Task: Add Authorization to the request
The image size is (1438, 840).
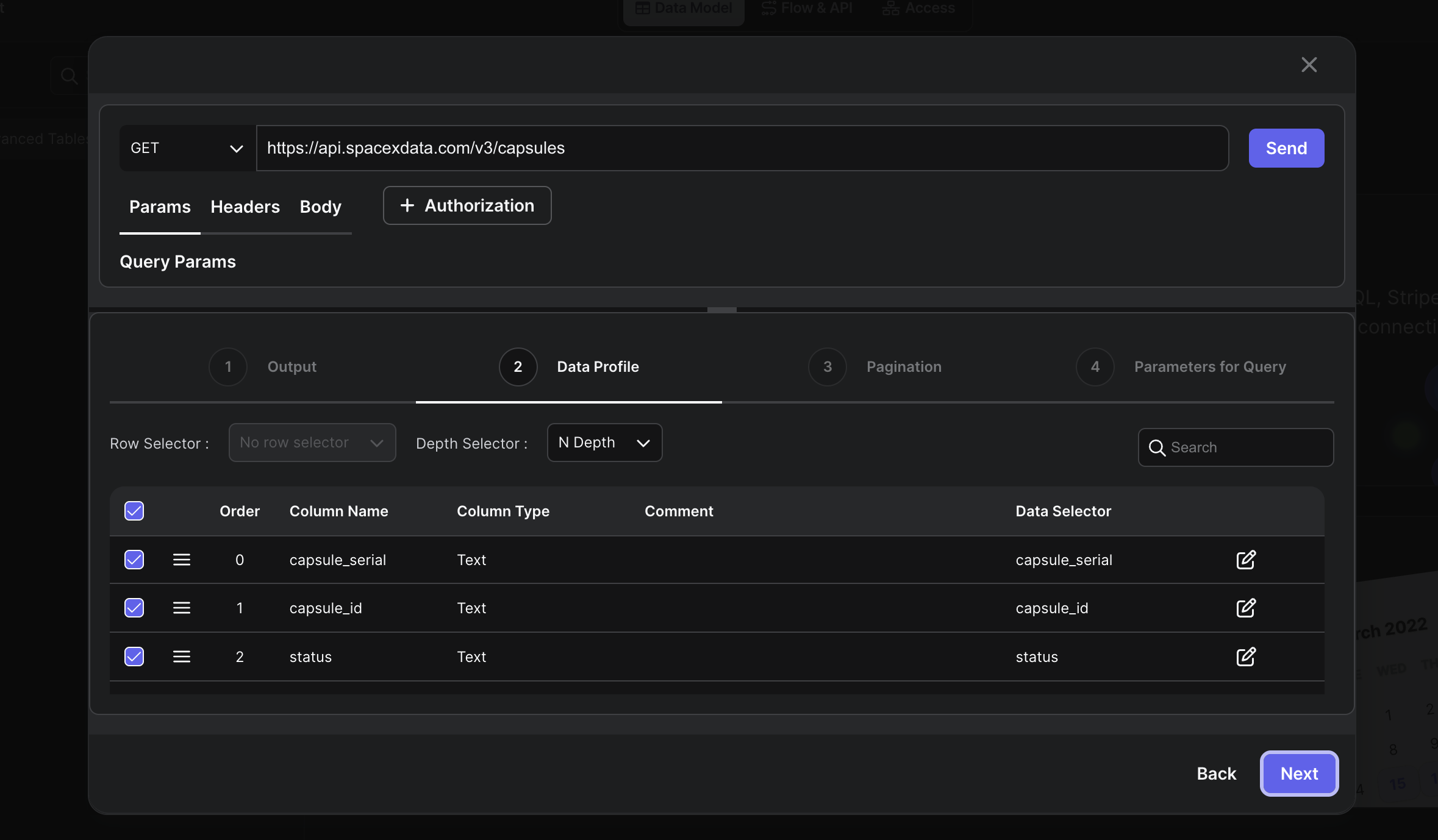Action: 467,205
